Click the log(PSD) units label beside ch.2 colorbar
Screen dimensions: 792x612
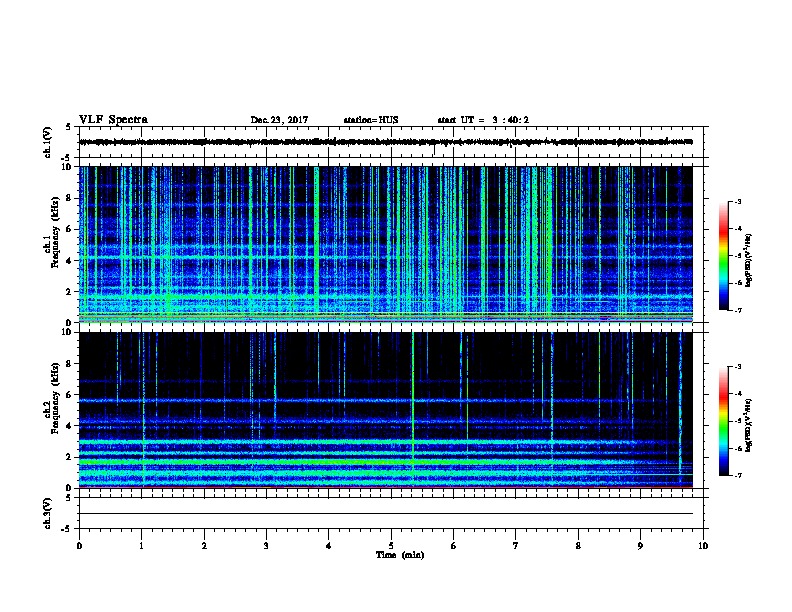point(749,426)
